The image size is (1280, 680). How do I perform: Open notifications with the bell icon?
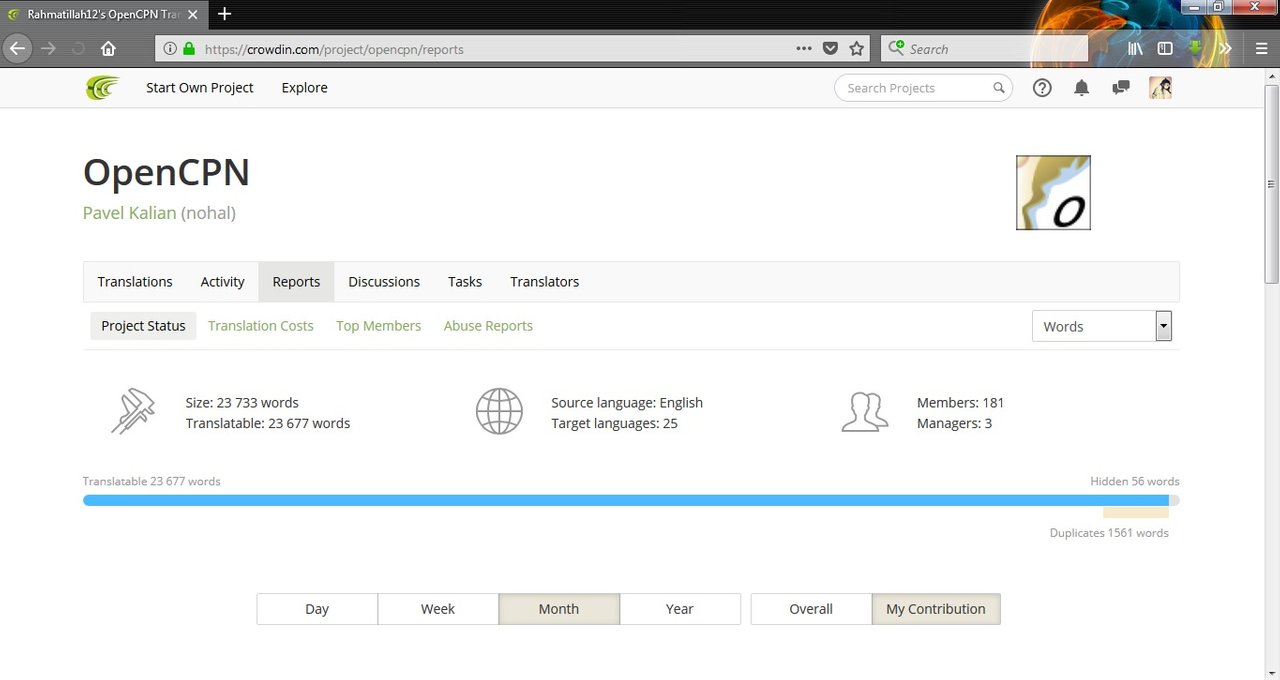pos(1081,88)
